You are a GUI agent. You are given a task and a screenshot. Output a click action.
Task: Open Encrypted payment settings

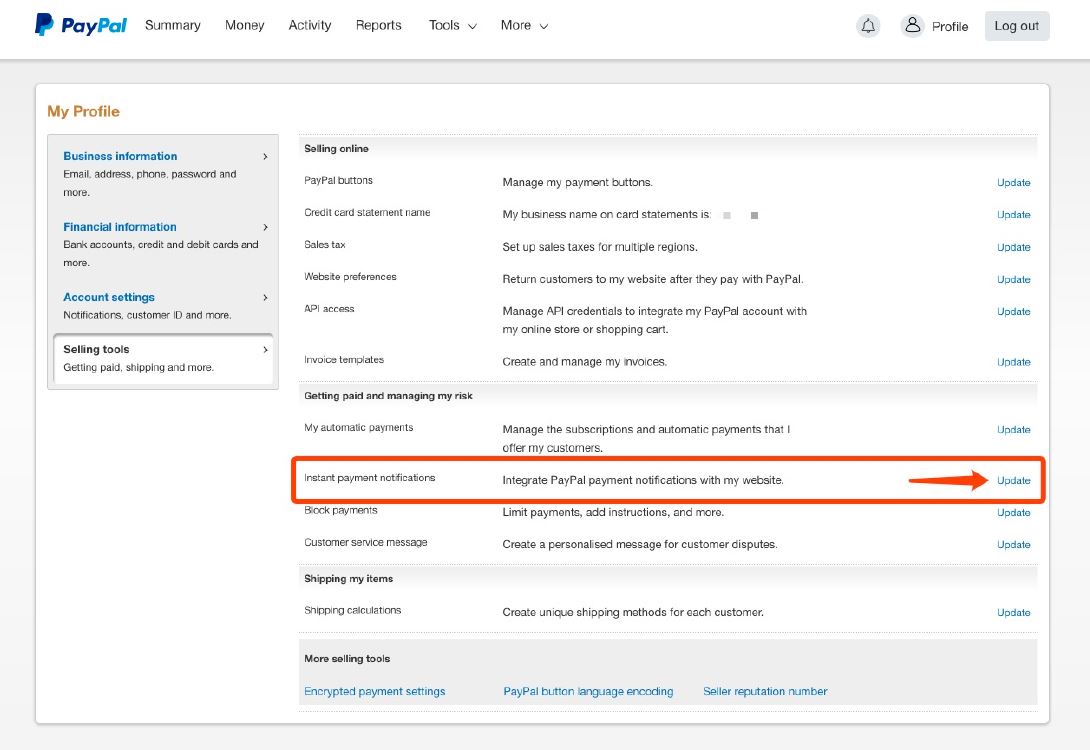375,692
